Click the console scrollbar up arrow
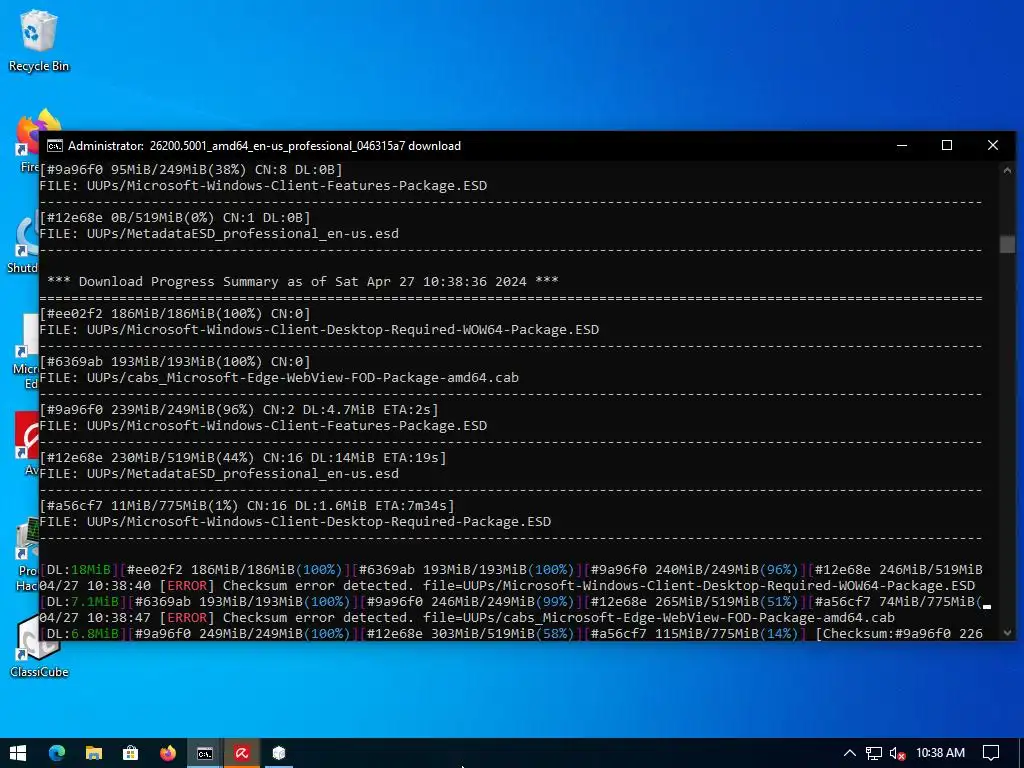Screen dimensions: 1024x768 [1007, 170]
